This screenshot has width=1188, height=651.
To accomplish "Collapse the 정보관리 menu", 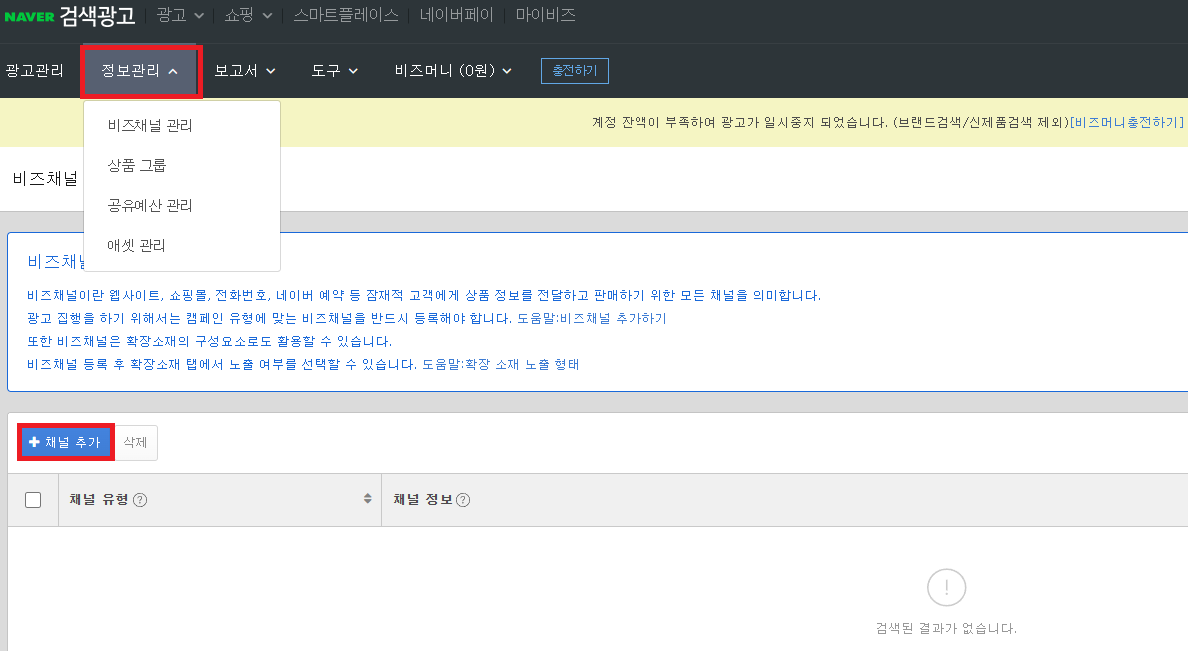I will pyautogui.click(x=140, y=70).
